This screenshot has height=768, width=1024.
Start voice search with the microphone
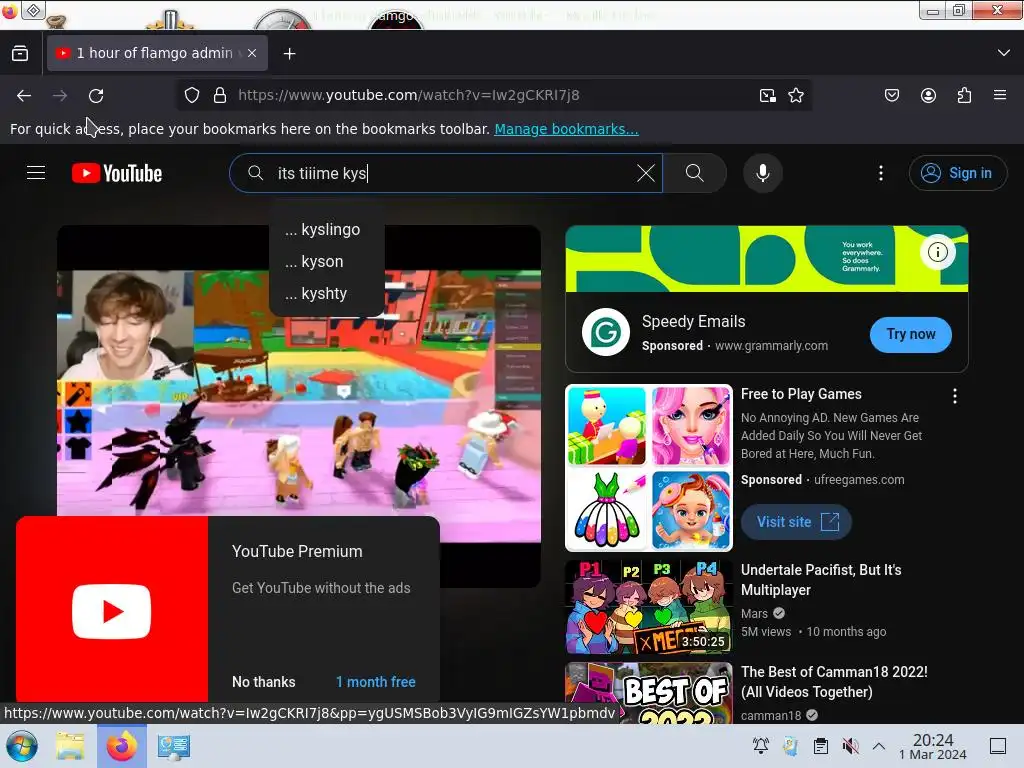coord(763,173)
